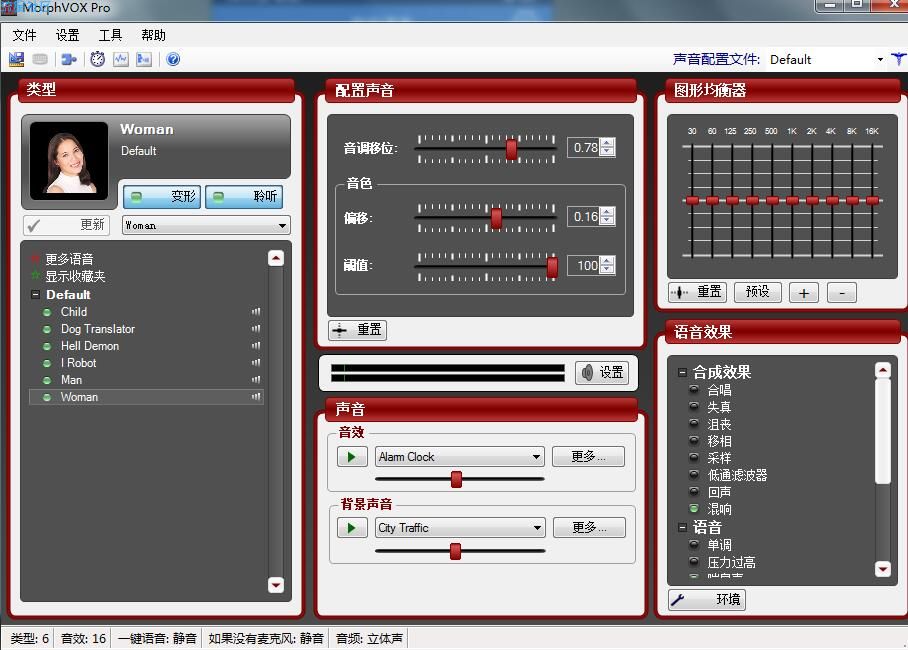Click the green star 显示收藏夹 icon
908x650 pixels.
pos(35,276)
